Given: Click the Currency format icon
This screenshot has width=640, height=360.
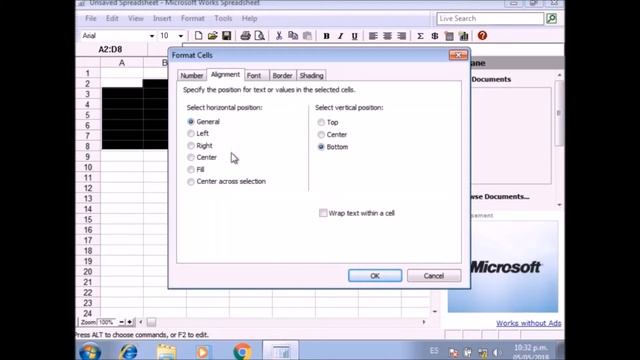Looking at the screenshot, I should 435,36.
